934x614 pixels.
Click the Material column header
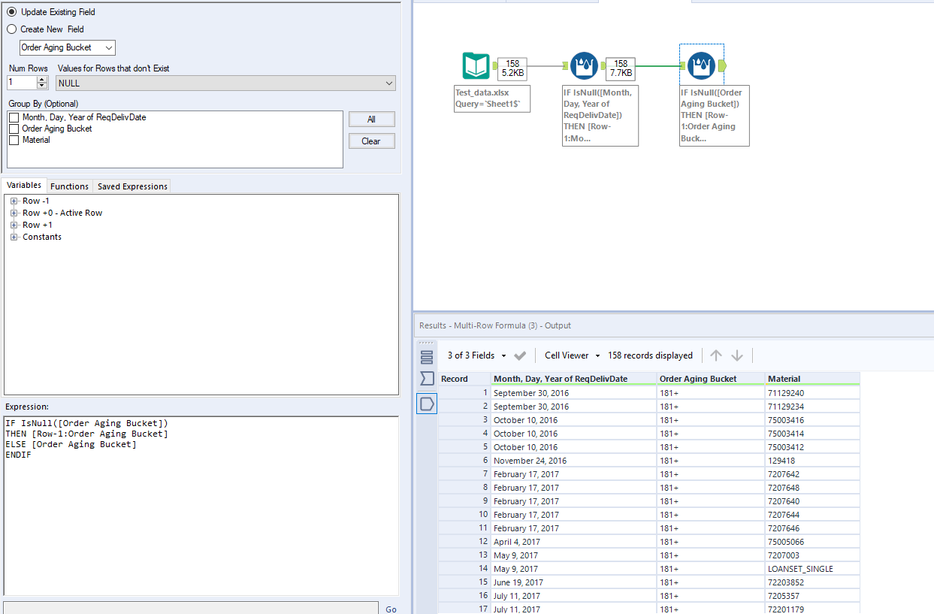click(812, 379)
